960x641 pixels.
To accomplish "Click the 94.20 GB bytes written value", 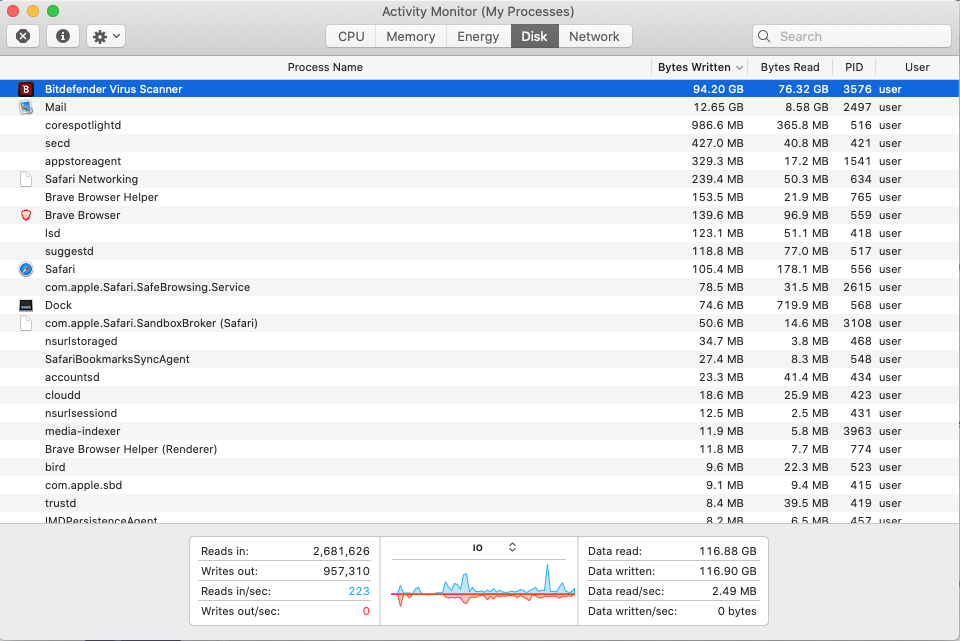I will (x=718, y=89).
